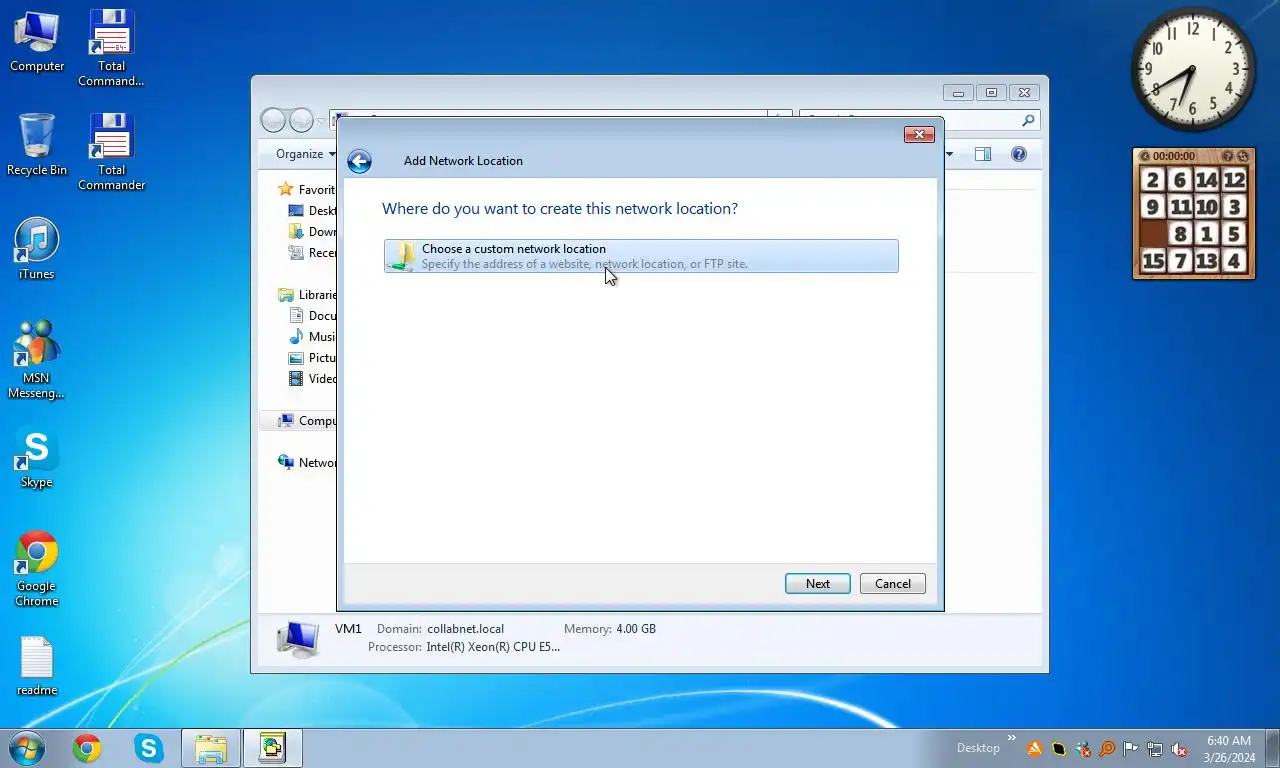Toggle the Explorer preview pane icon

click(x=983, y=154)
